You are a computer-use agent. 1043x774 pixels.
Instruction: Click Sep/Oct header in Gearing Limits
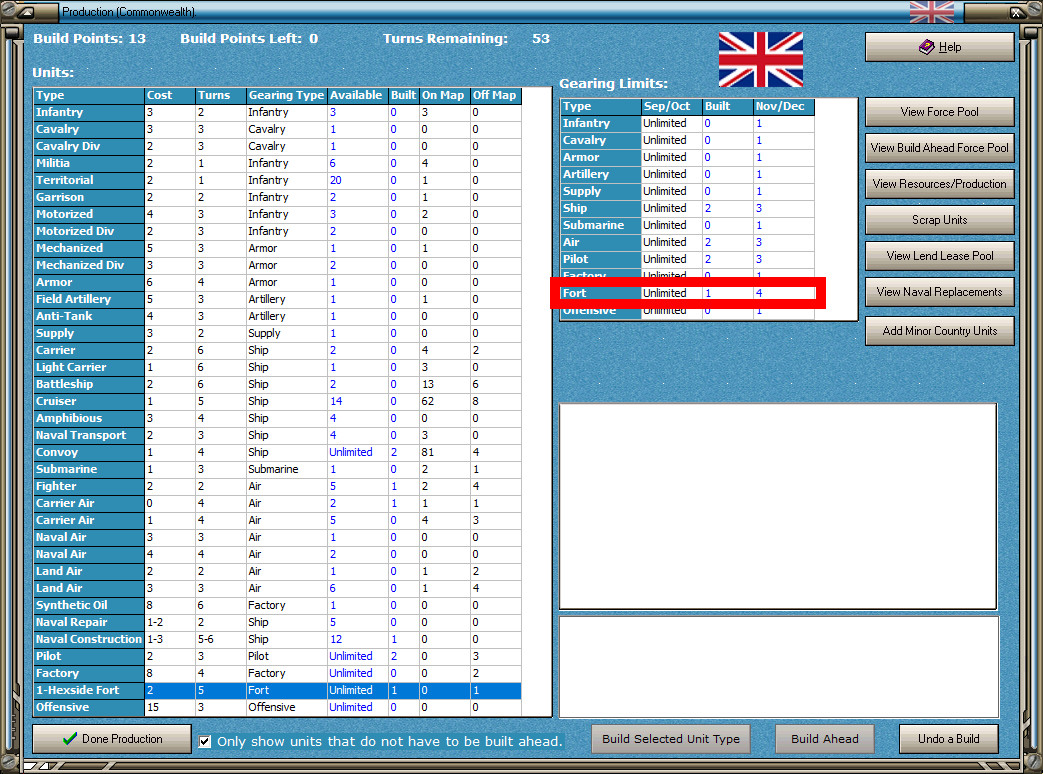(671, 106)
